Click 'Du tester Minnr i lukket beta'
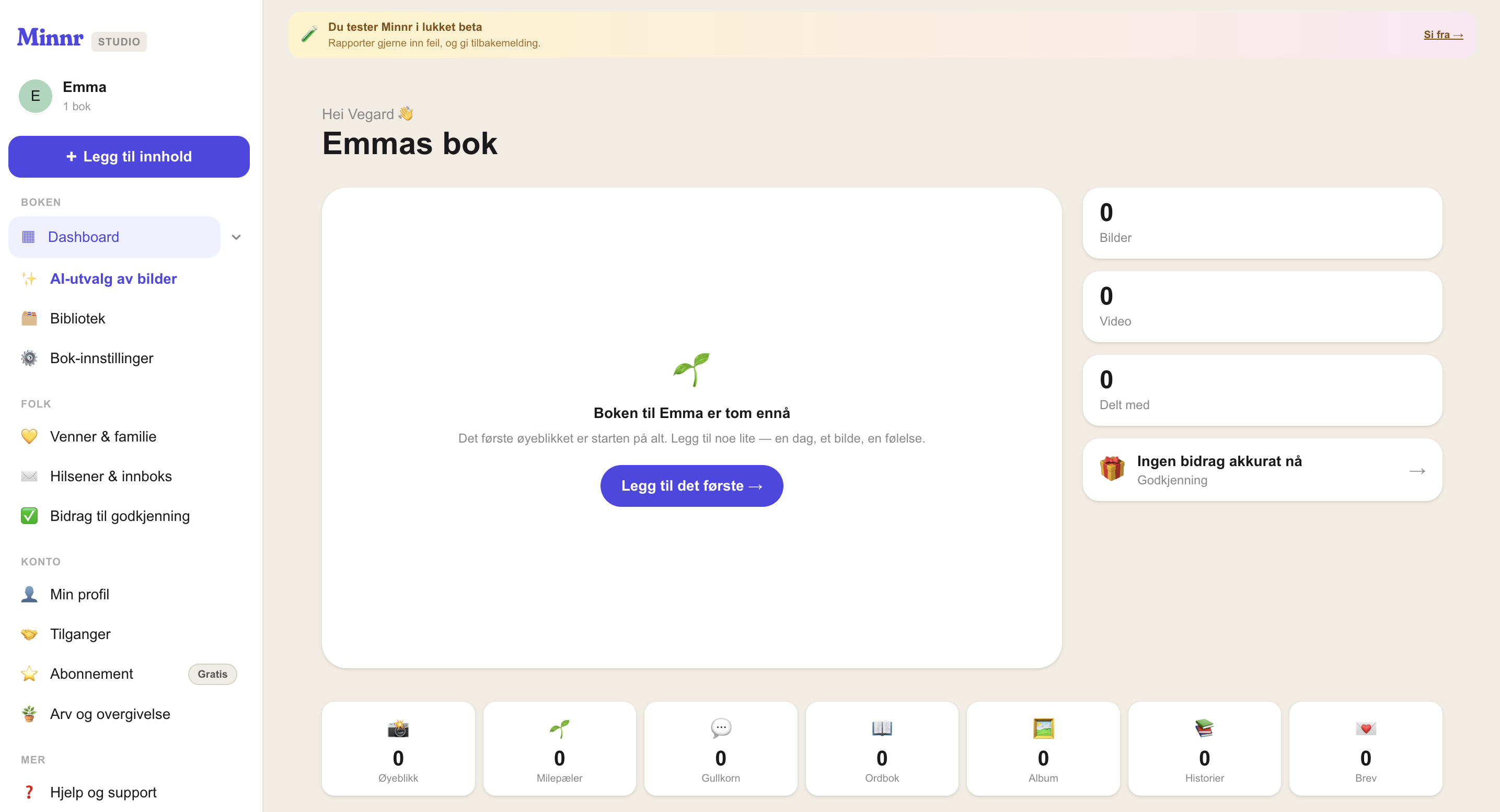This screenshot has width=1500, height=812. [x=405, y=27]
